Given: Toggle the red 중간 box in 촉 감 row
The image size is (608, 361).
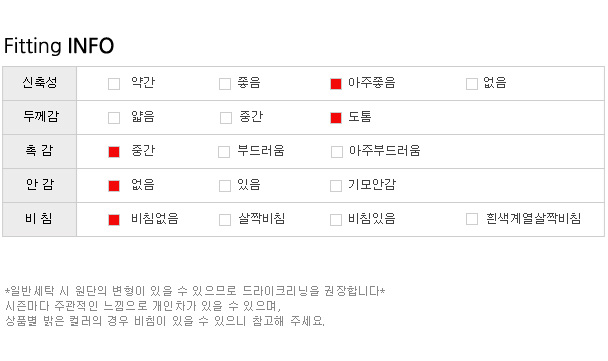Looking at the screenshot, I should coord(114,152).
